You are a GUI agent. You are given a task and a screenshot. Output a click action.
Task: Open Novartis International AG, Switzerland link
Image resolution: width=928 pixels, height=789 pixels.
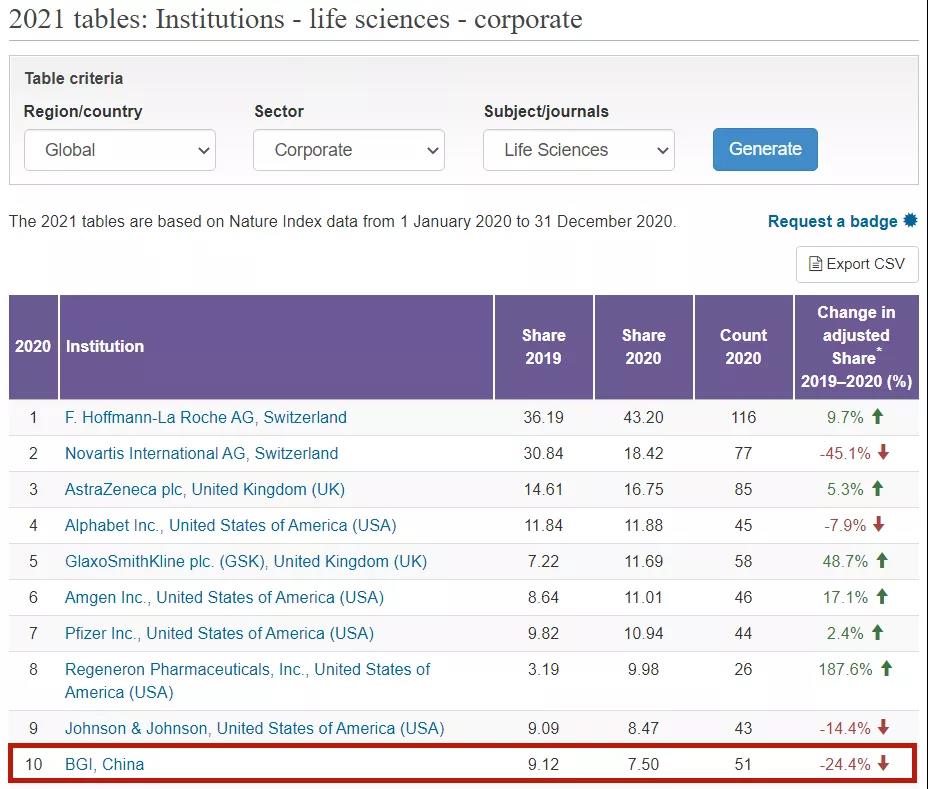(x=202, y=453)
